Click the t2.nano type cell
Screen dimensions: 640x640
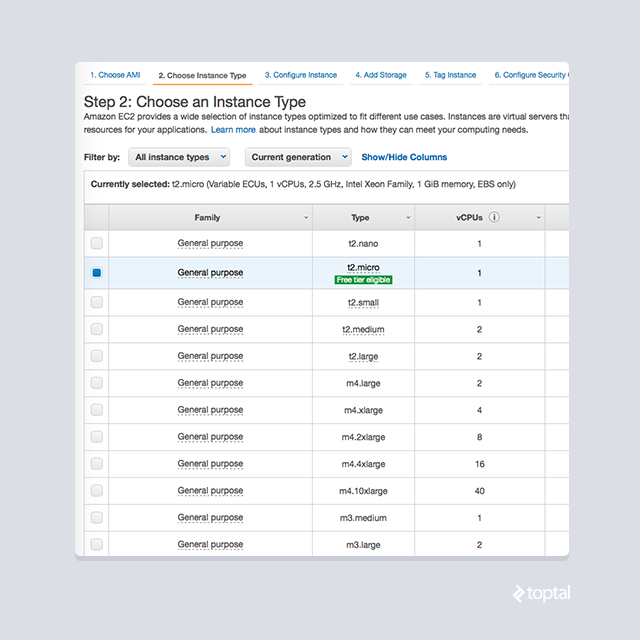363,244
